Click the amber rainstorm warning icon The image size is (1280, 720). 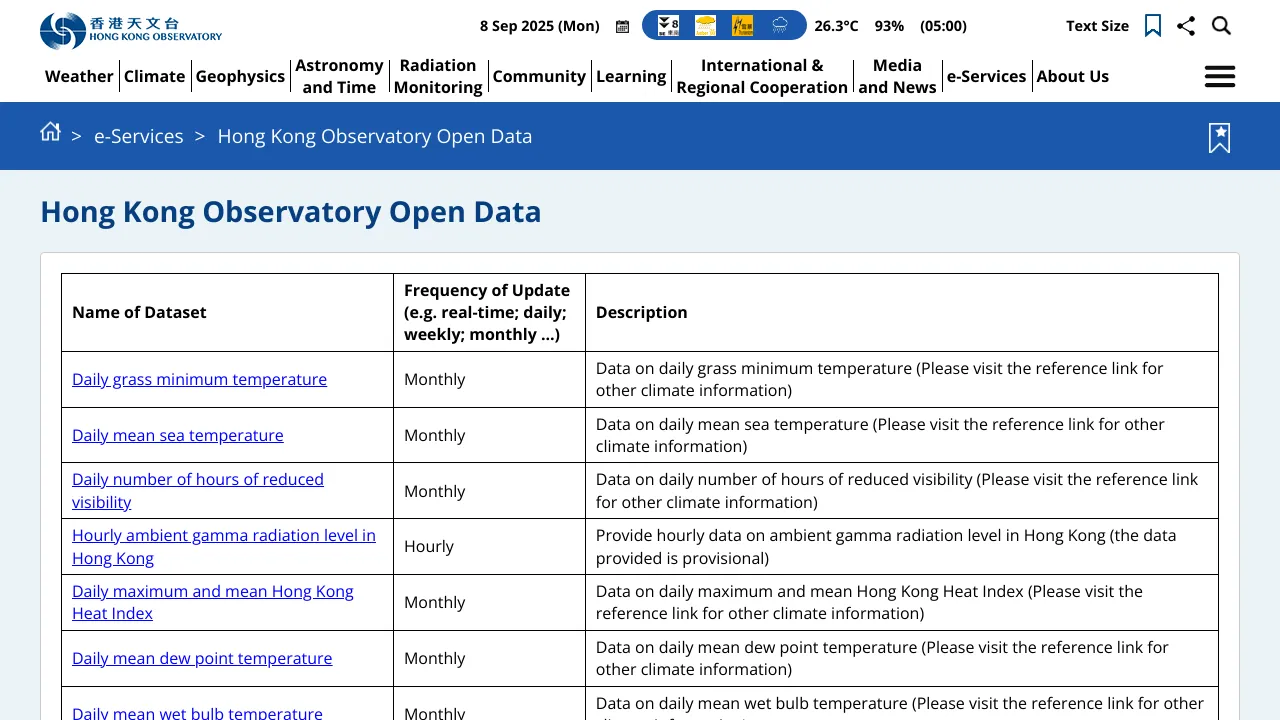pos(705,26)
